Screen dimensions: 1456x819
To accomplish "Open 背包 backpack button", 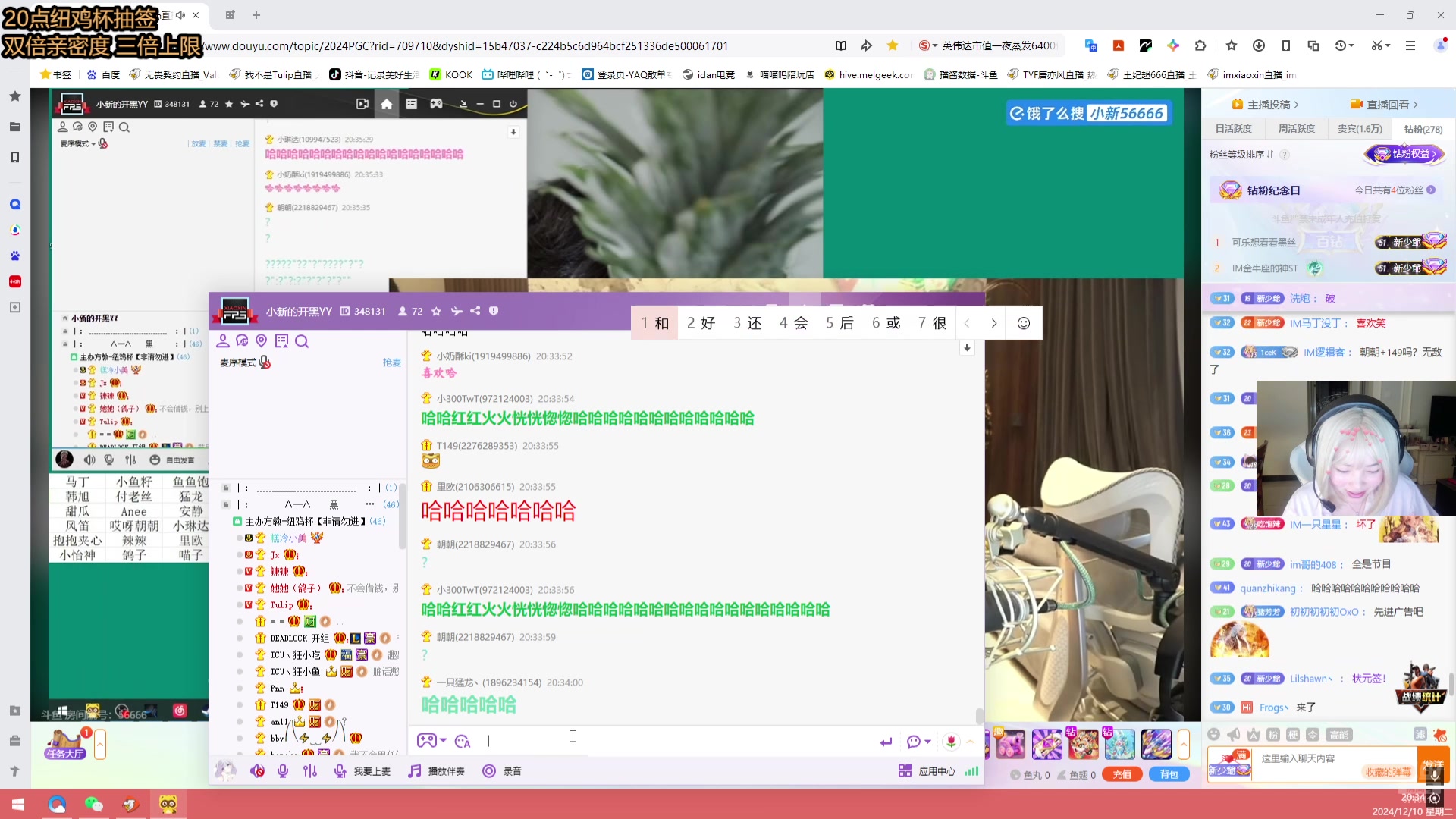I will pos(1169,774).
